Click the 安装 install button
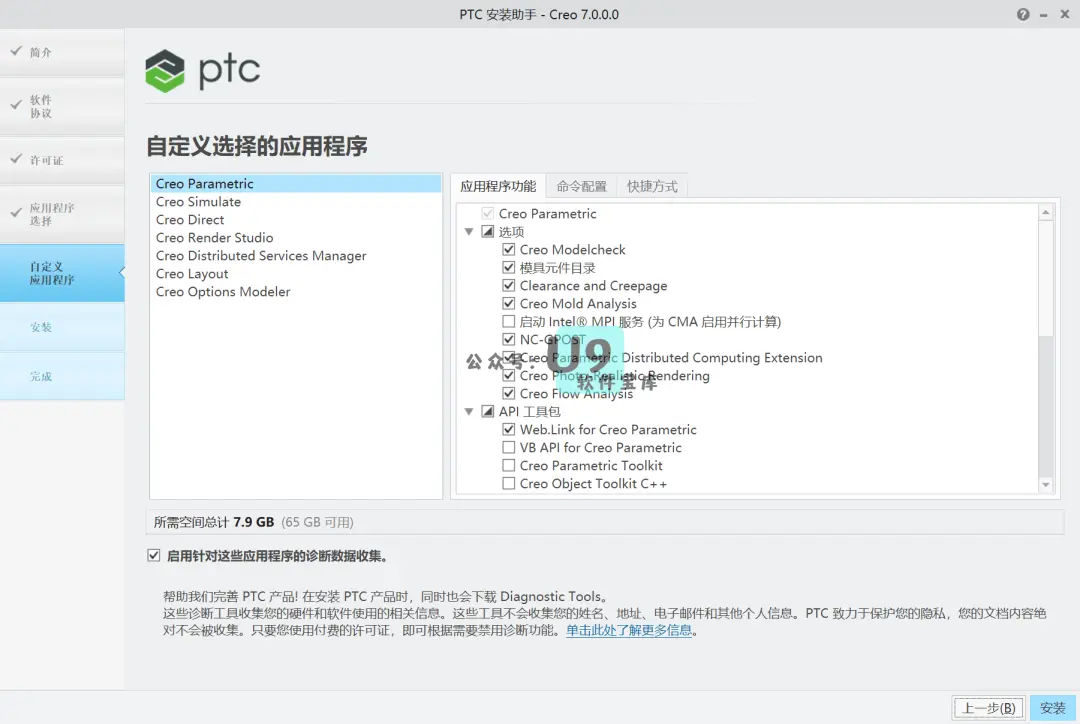 click(x=1052, y=707)
